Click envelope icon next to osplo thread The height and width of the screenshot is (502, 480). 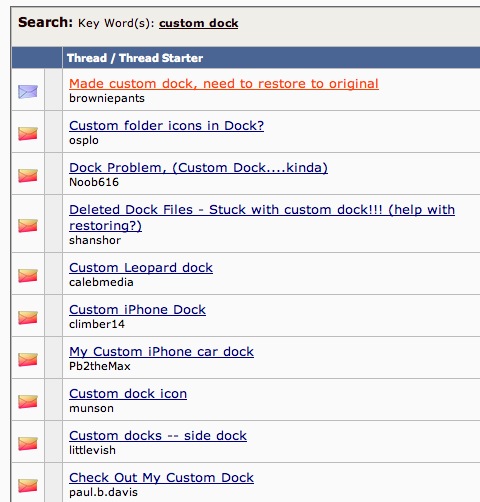pyautogui.click(x=28, y=134)
